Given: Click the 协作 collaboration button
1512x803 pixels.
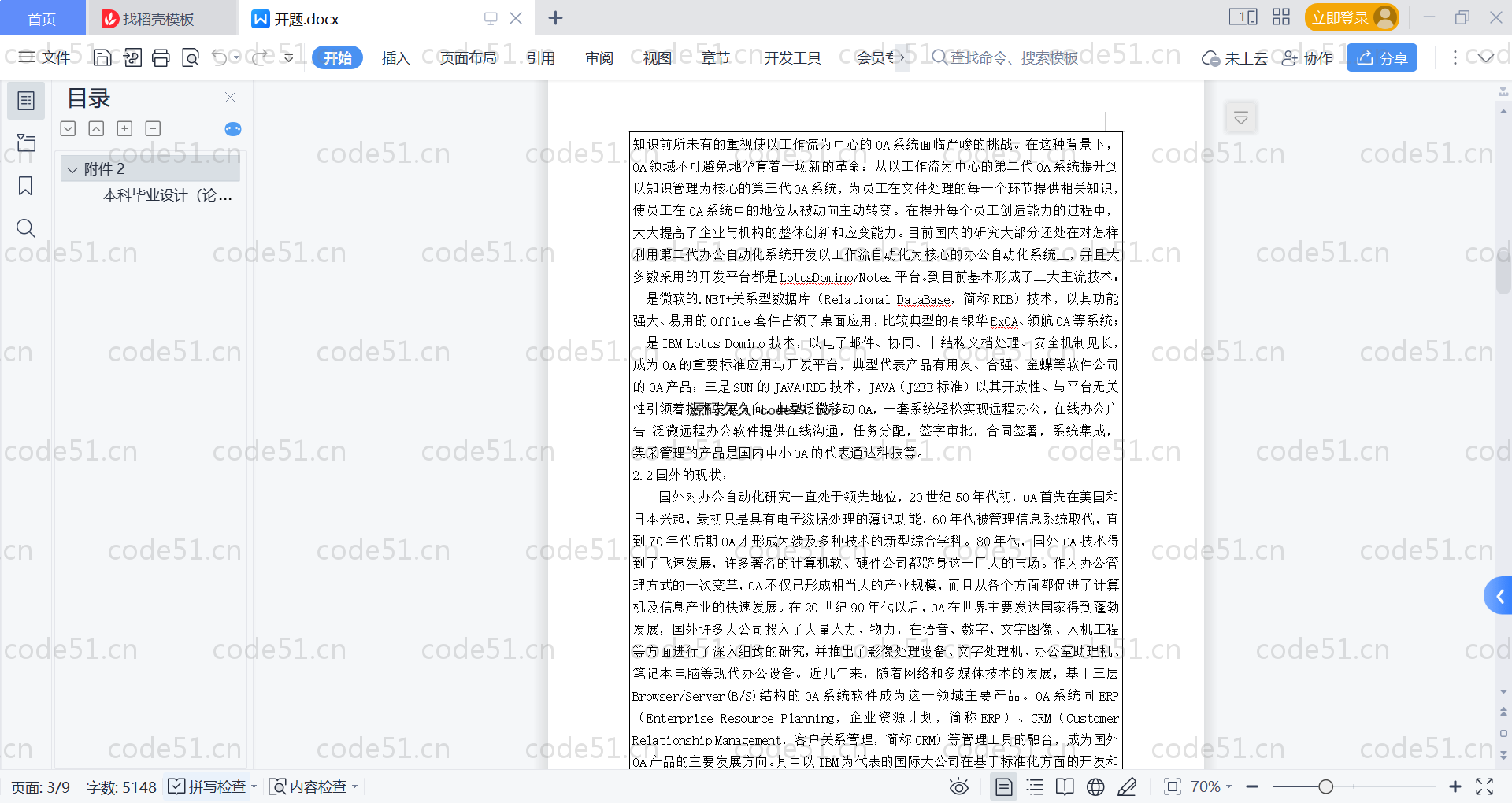Looking at the screenshot, I should point(1306,58).
